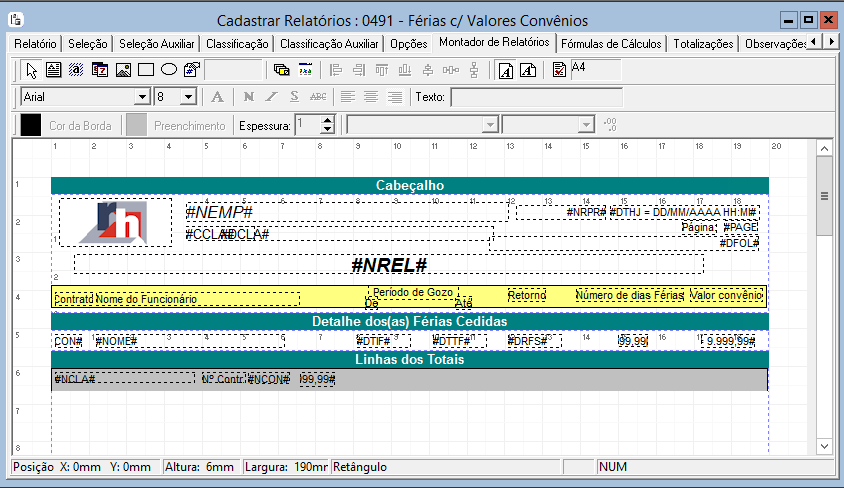Screen dimensions: 844x488
Task: Toggle left text alignment
Action: [348, 97]
